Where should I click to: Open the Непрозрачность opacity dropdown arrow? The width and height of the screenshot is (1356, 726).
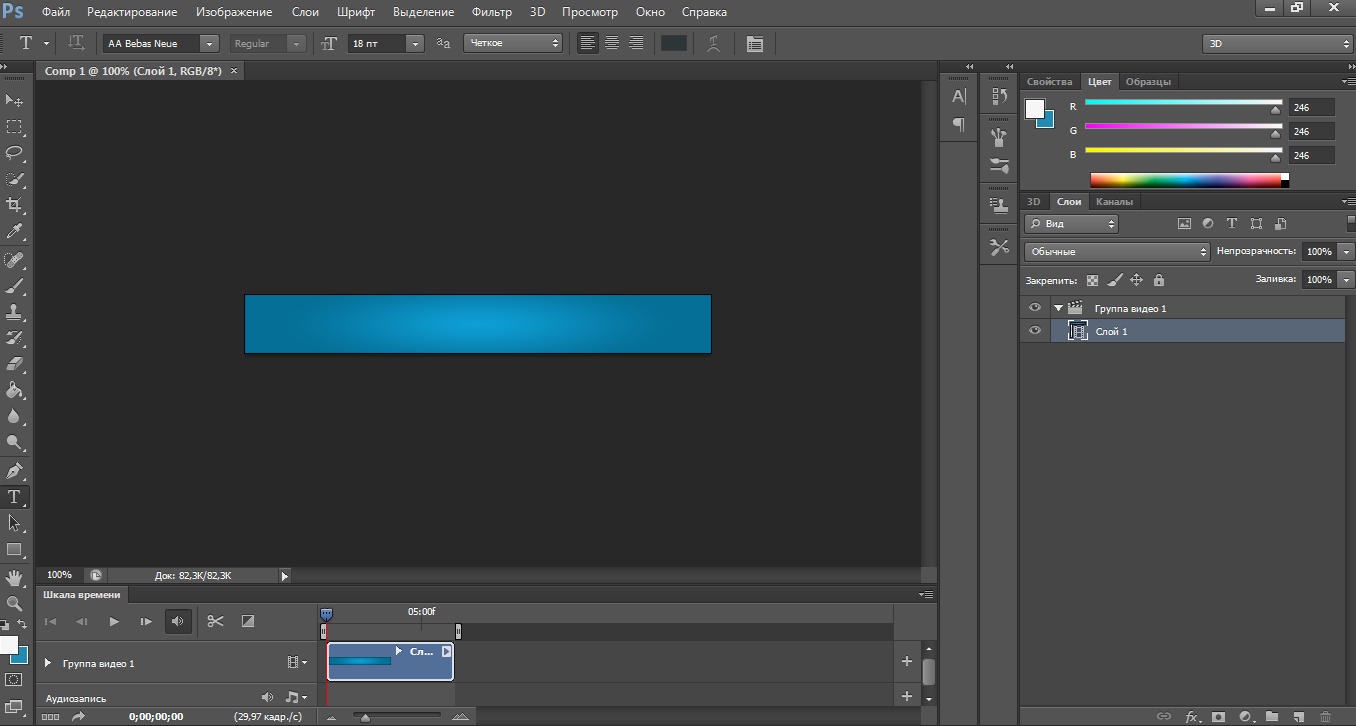click(x=1346, y=252)
